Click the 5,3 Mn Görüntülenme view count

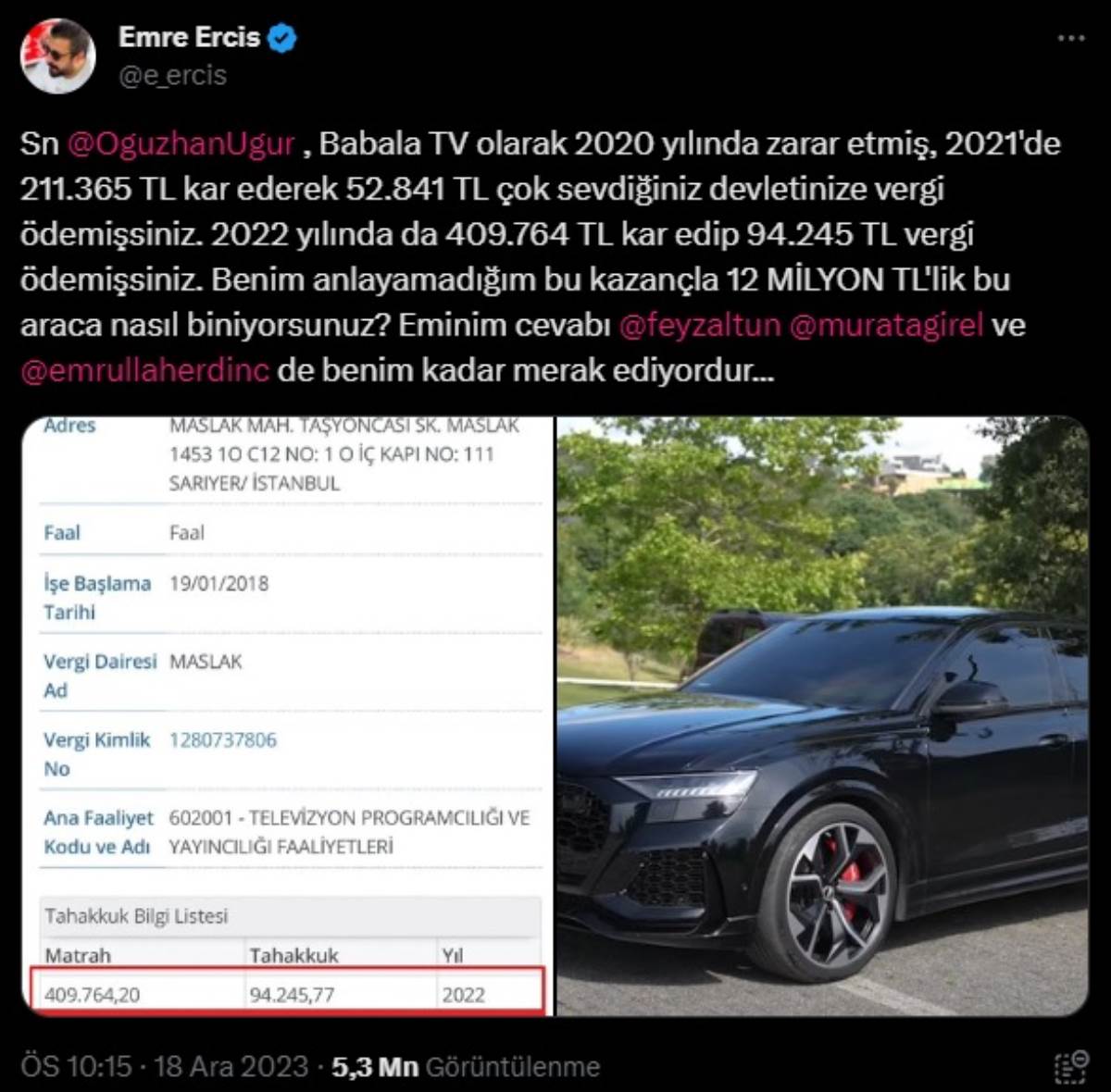click(x=466, y=1067)
